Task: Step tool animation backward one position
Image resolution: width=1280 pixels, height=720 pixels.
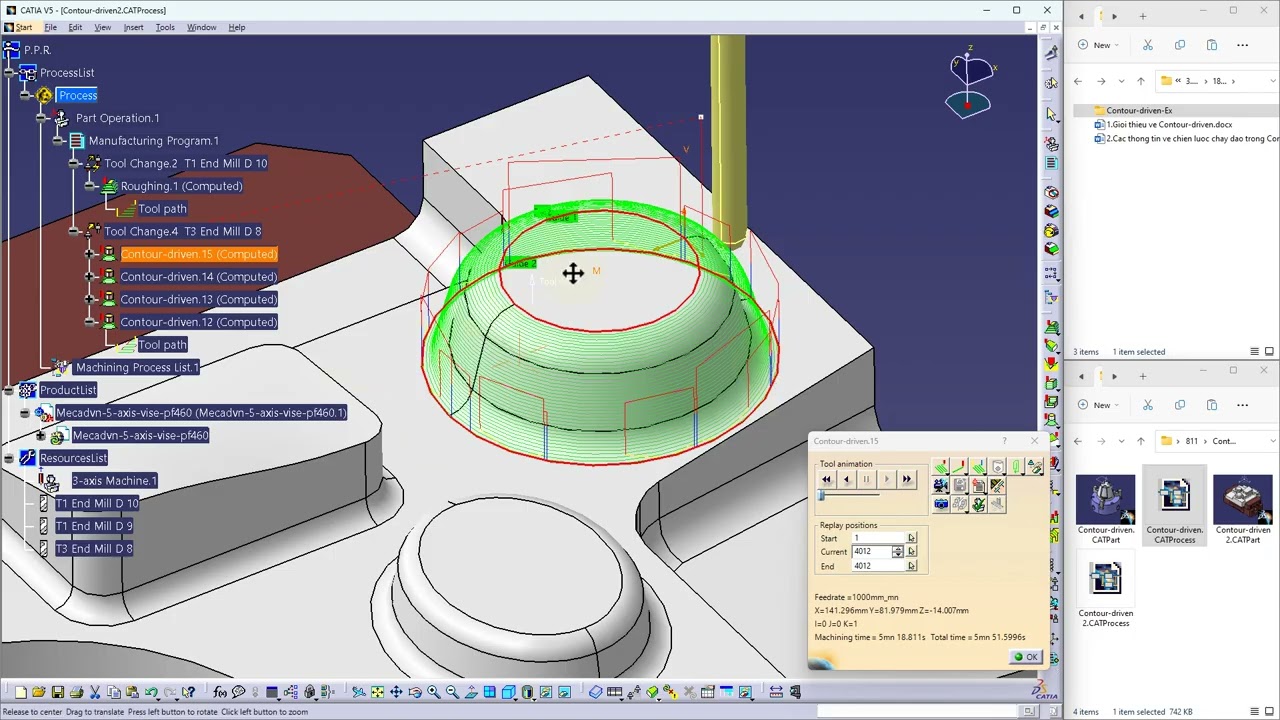Action: (x=847, y=480)
